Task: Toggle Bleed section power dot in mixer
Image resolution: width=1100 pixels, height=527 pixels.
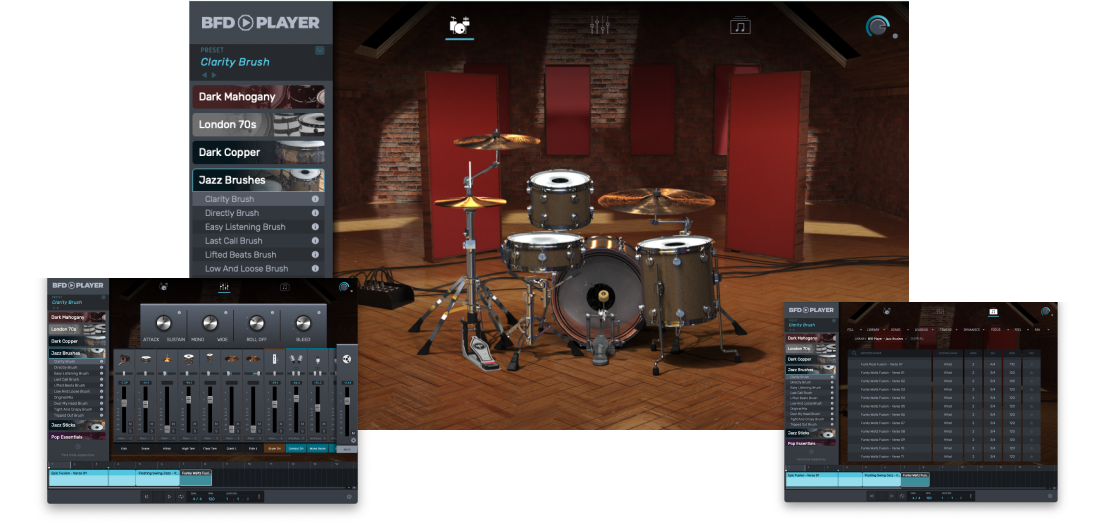Action: [x=318, y=312]
